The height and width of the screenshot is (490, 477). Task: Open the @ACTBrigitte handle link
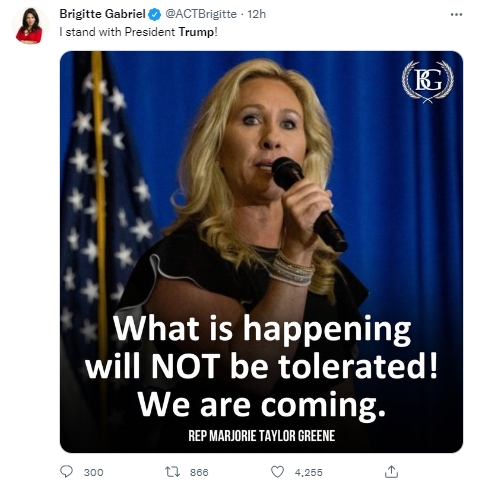tap(201, 14)
